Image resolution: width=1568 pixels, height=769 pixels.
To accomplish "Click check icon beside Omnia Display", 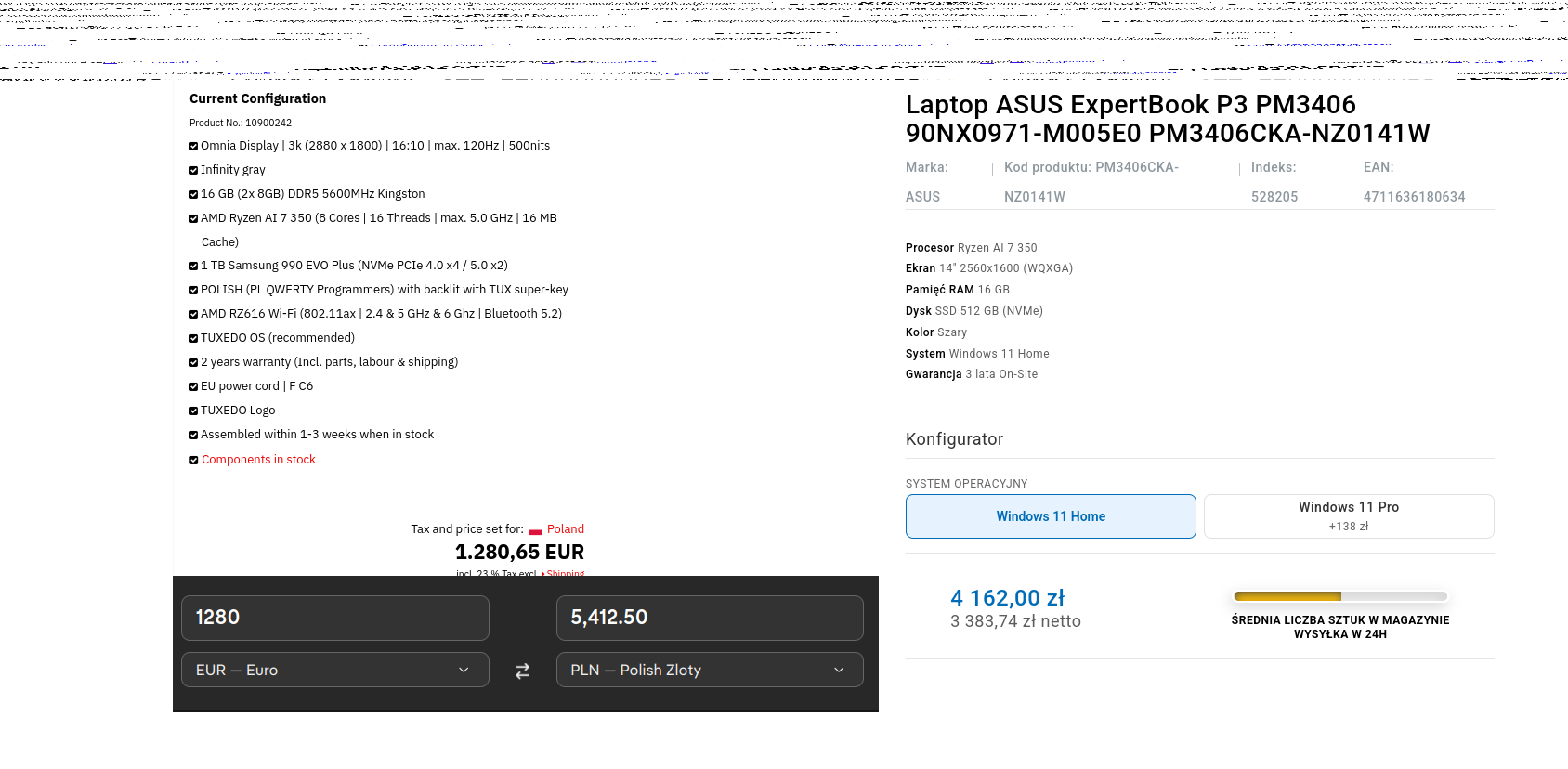I will 193,146.
